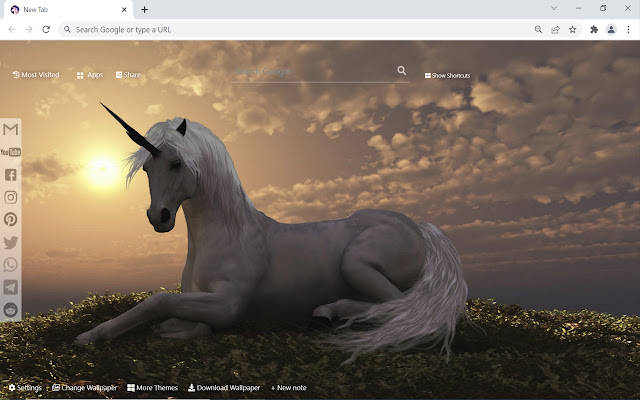This screenshot has height=400, width=640.
Task: Share this page icon
Action: [556, 29]
